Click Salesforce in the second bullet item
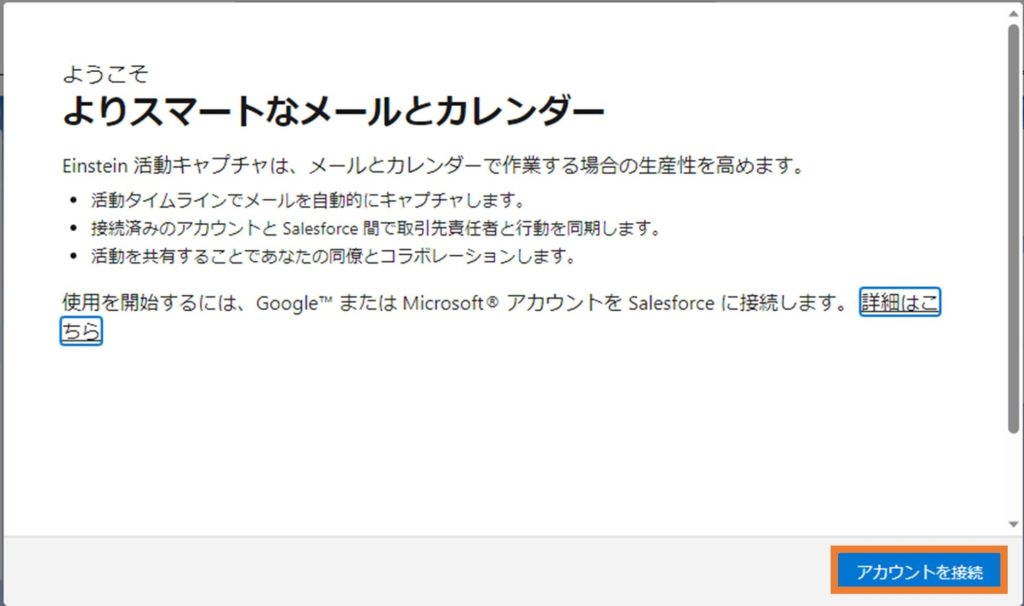The height and width of the screenshot is (606, 1024). tap(316, 228)
